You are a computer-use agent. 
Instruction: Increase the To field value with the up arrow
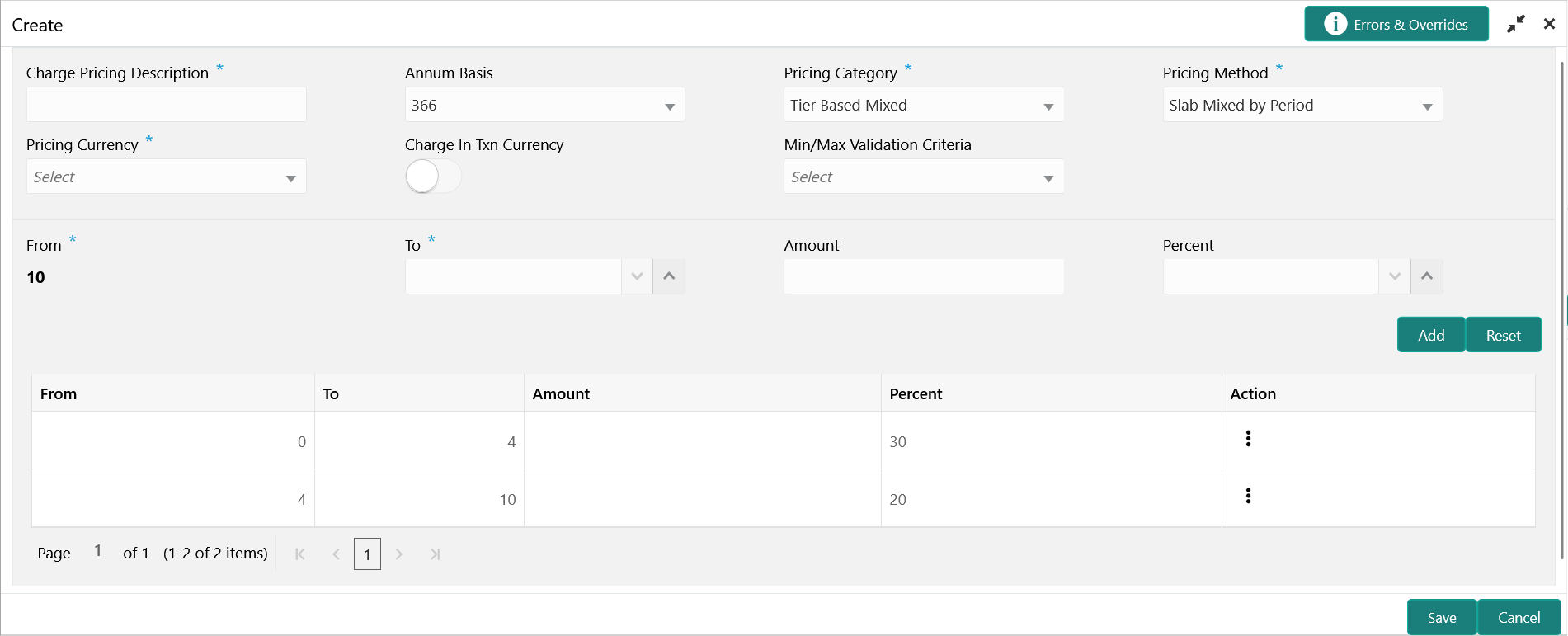pyautogui.click(x=669, y=276)
